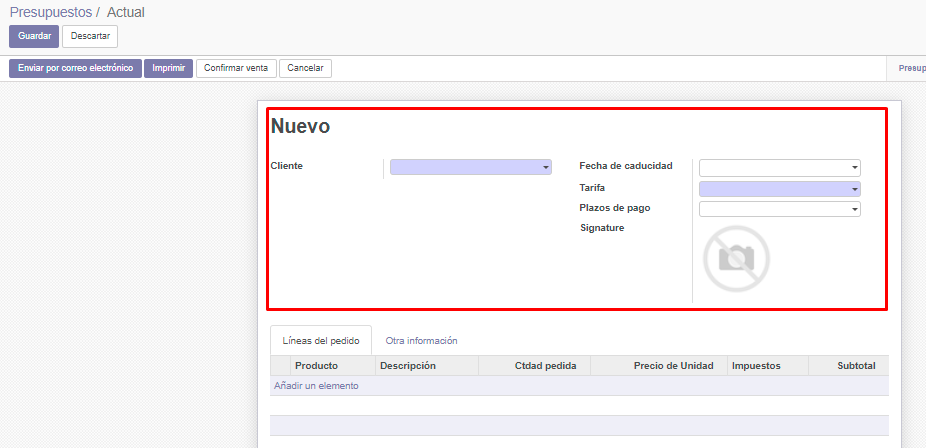Click the Subtotal column header
The image size is (926, 448).
(x=855, y=366)
